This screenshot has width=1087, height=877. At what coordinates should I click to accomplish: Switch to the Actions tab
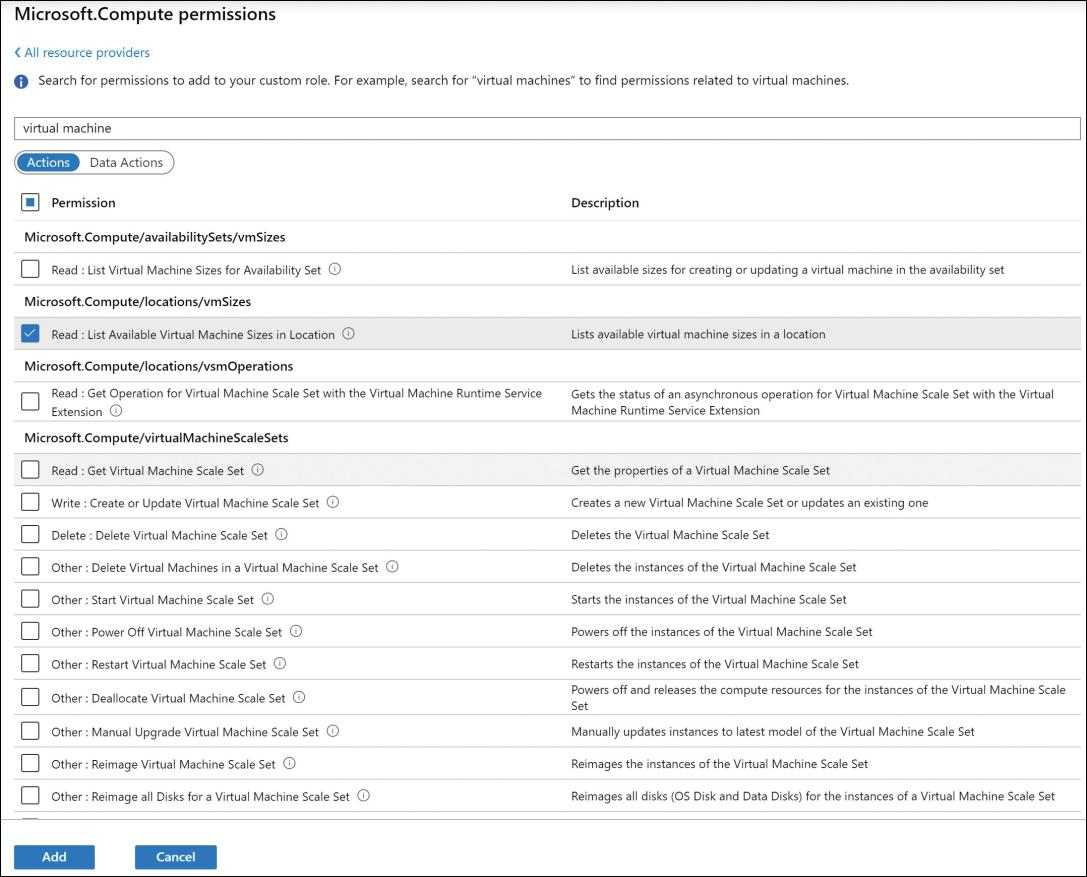tap(48, 162)
